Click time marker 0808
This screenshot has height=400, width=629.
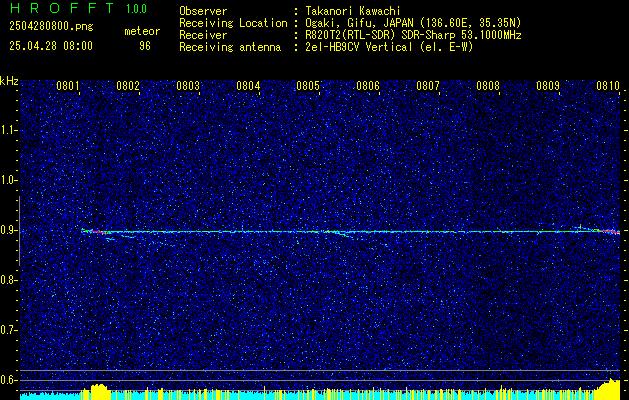point(488,86)
